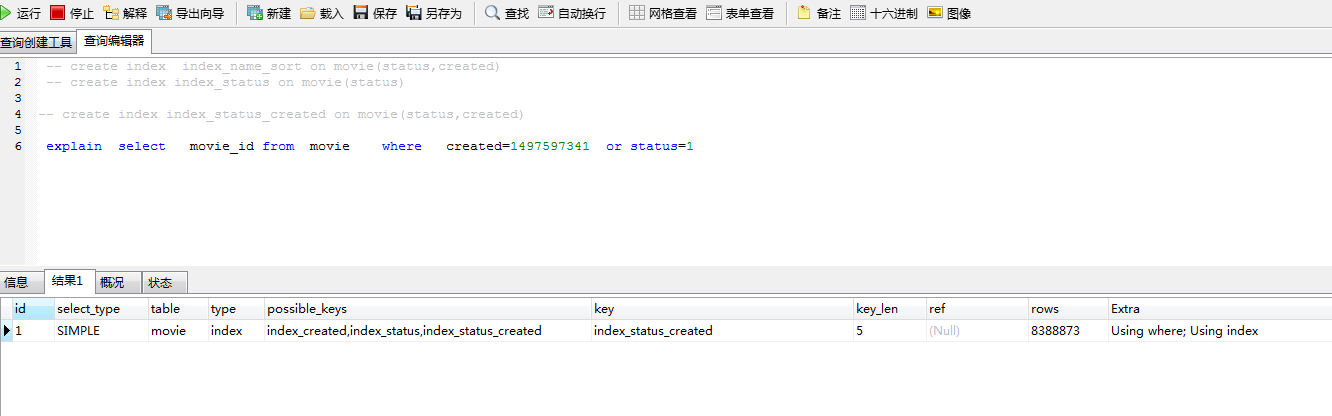Click the 停止 (Stop) toolbar button
The height and width of the screenshot is (416, 1332).
click(72, 13)
